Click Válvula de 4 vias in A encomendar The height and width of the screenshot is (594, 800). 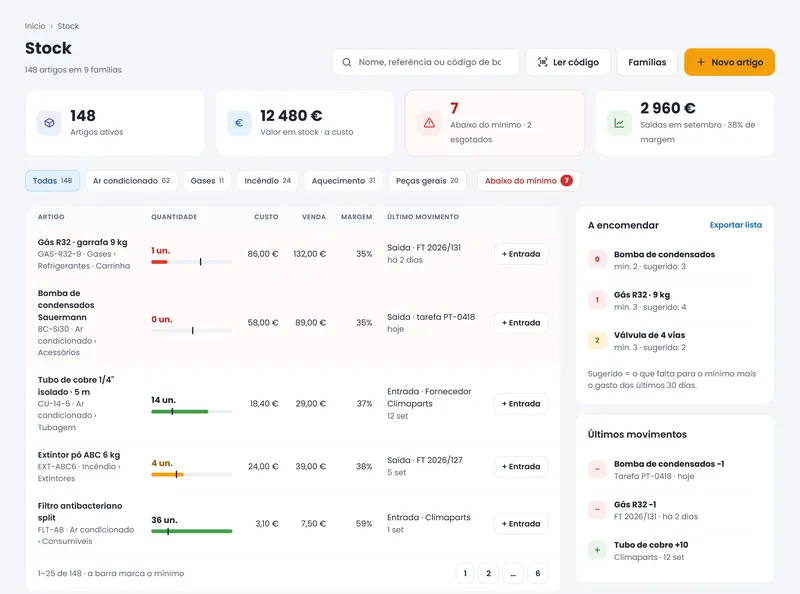point(649,335)
